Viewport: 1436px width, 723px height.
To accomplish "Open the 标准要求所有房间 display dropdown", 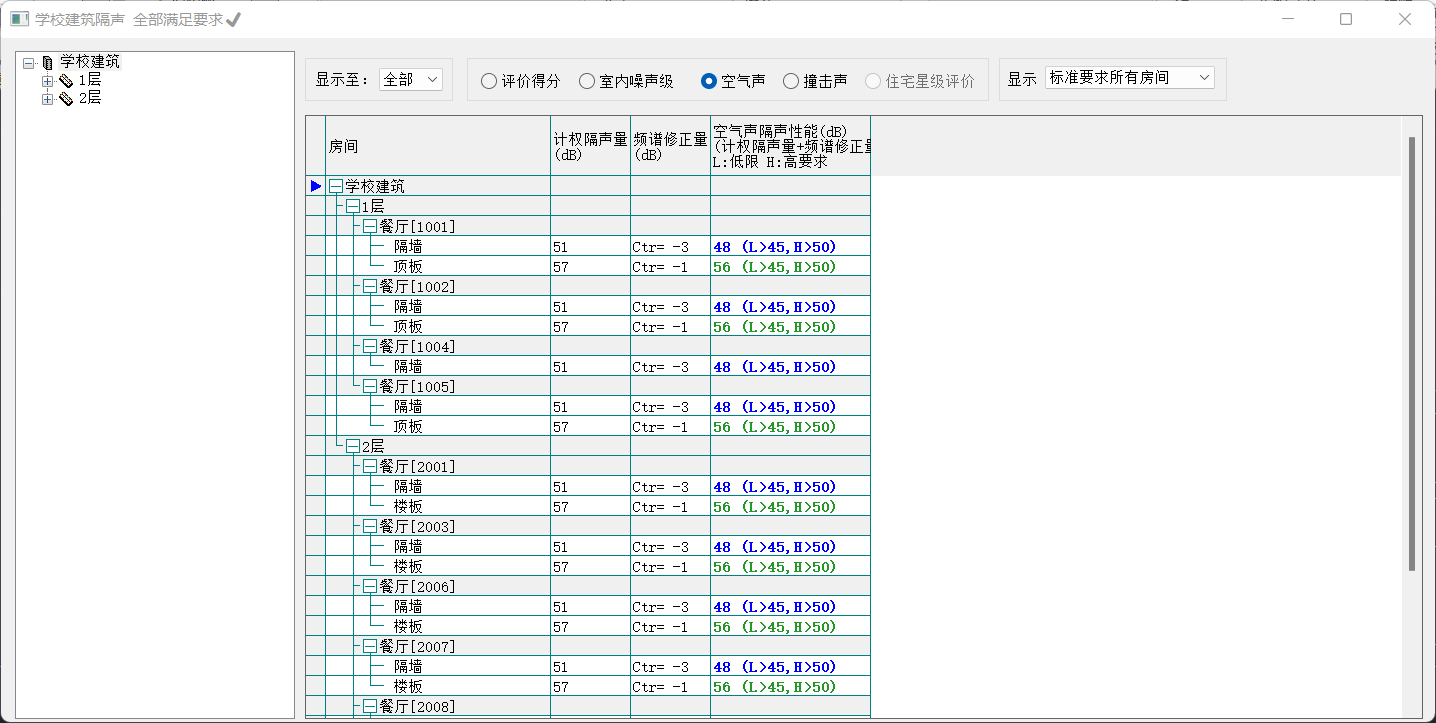I will [1129, 78].
